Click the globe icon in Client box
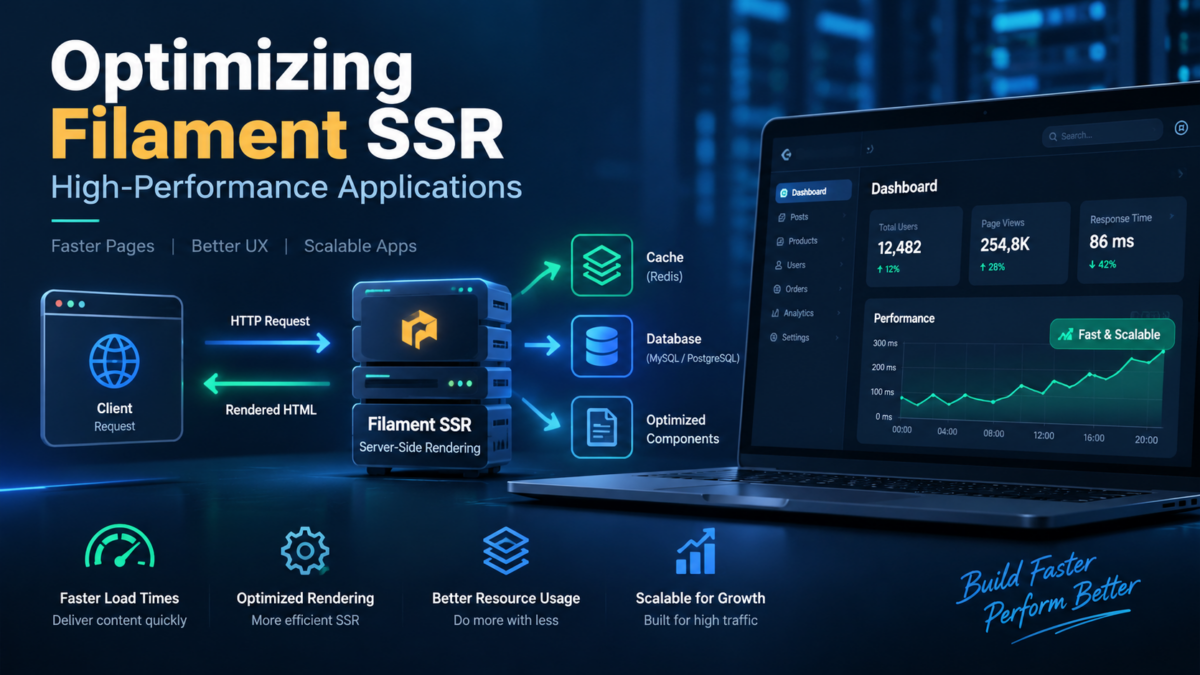 [113, 362]
